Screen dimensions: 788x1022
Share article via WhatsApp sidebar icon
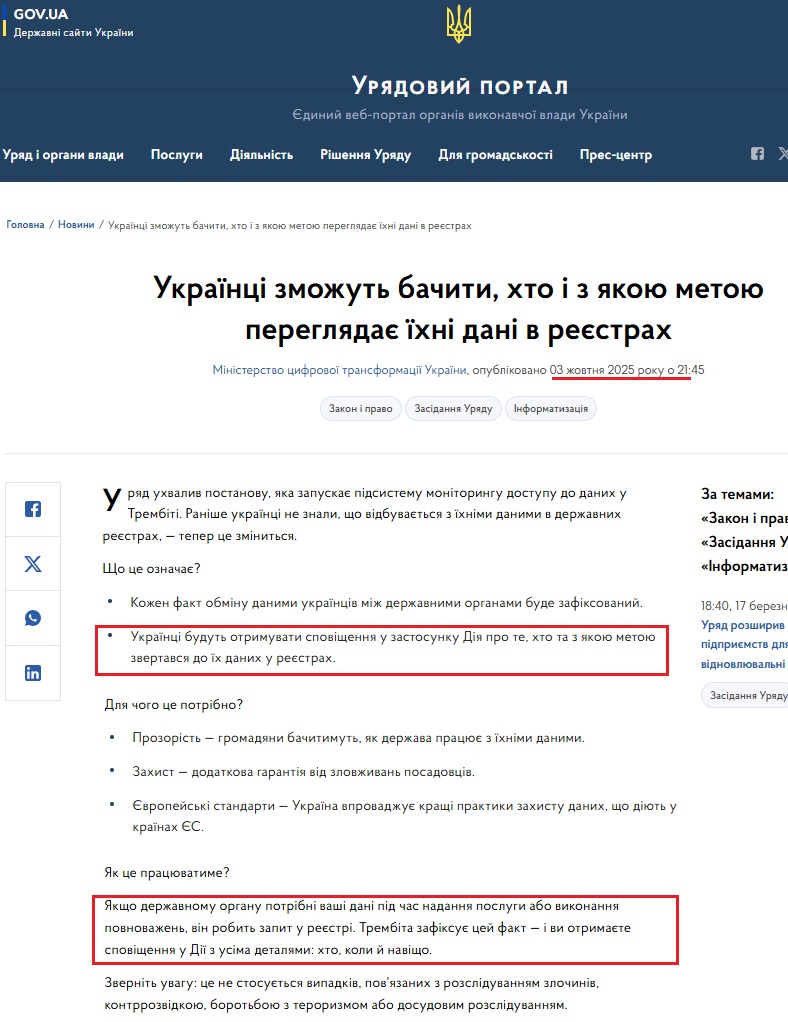(x=33, y=618)
